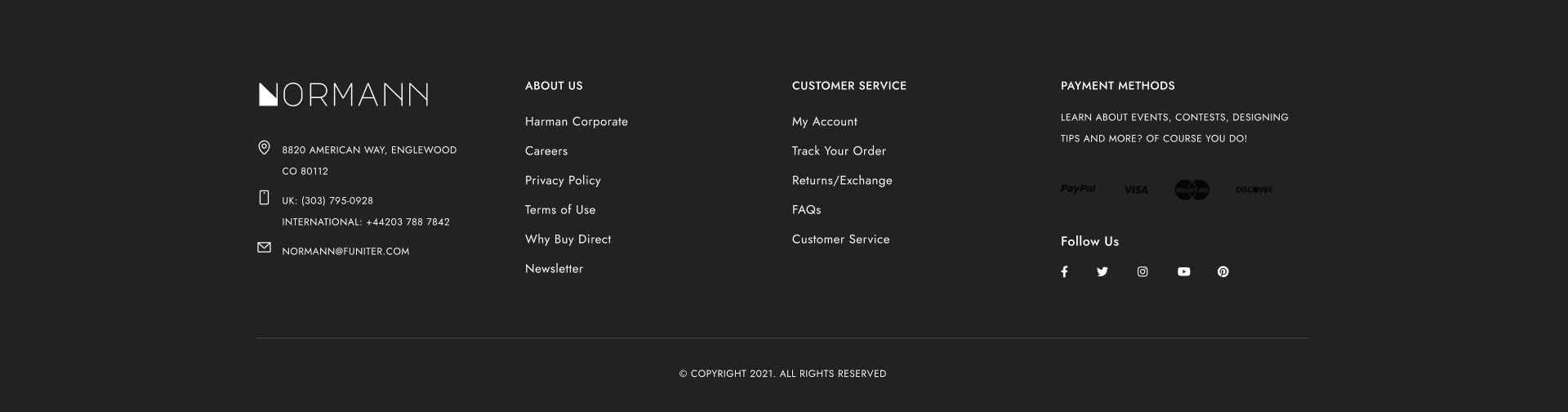Go to the Careers page

click(546, 151)
